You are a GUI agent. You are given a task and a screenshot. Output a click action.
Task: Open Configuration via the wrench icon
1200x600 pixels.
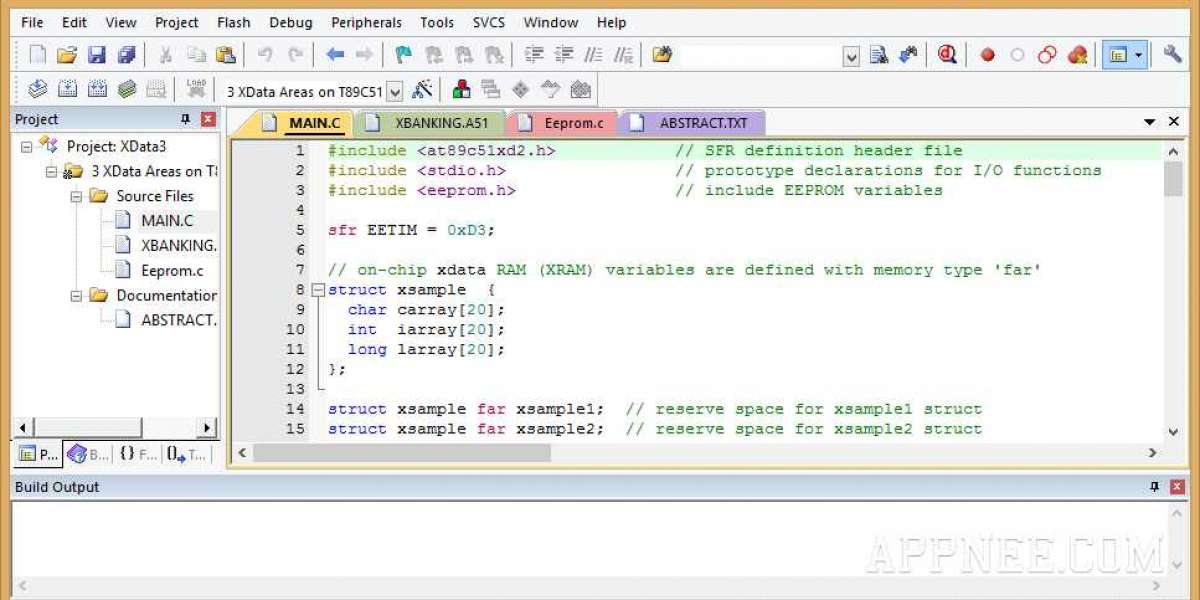1172,55
